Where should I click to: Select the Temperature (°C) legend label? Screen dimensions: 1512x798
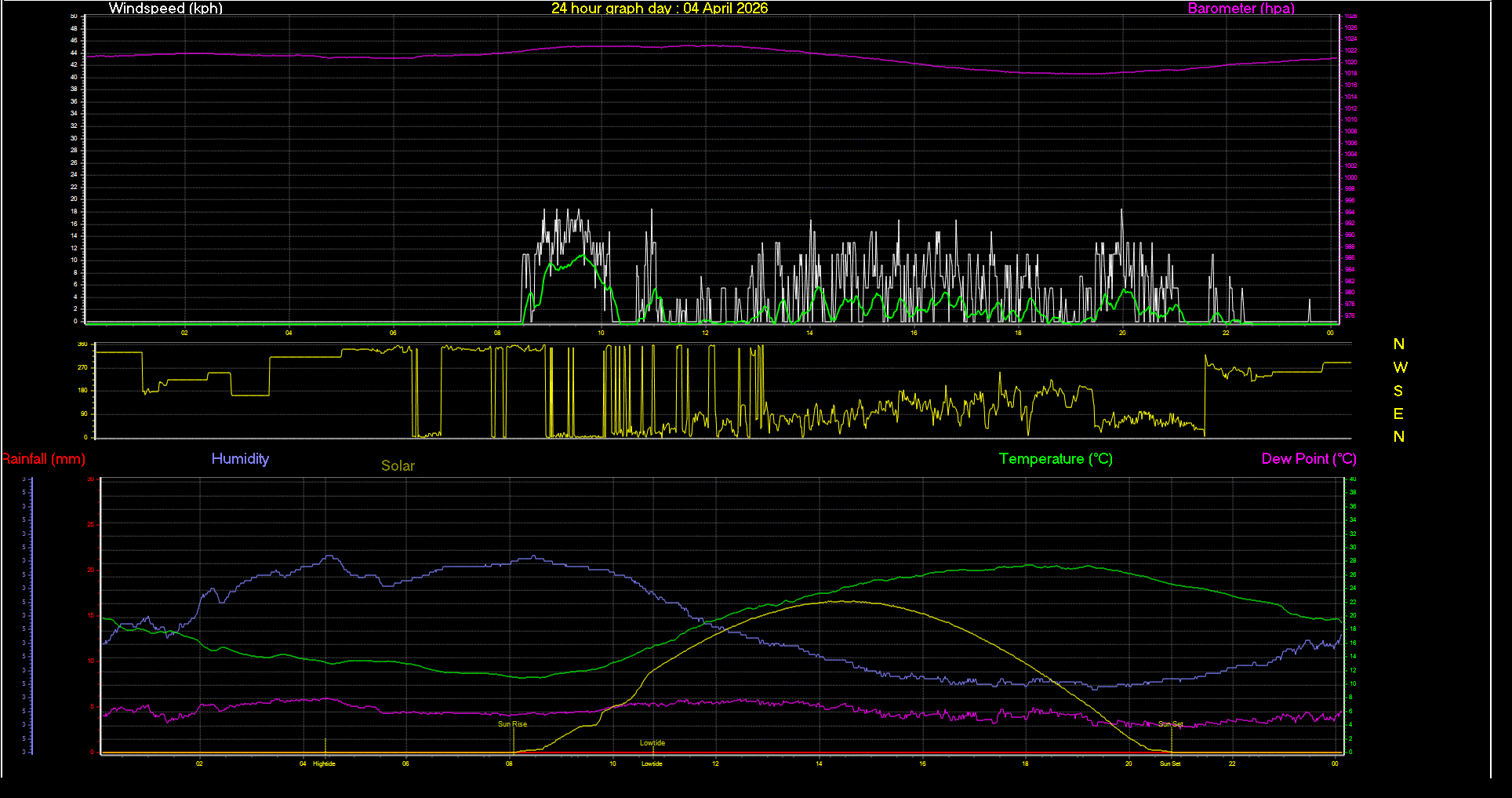(1055, 458)
